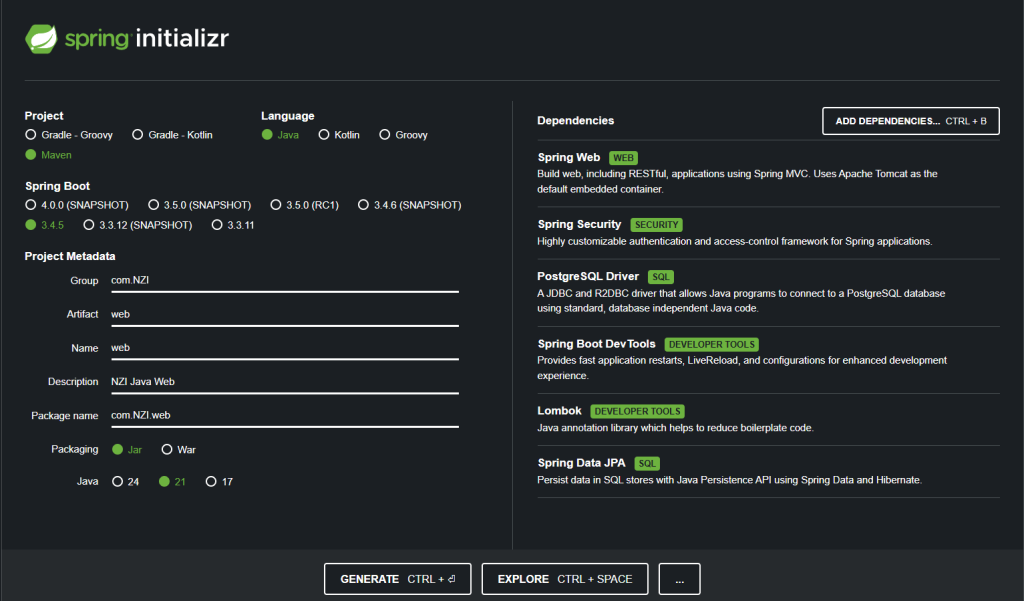
Task: Click the Explore button
Action: coord(565,579)
